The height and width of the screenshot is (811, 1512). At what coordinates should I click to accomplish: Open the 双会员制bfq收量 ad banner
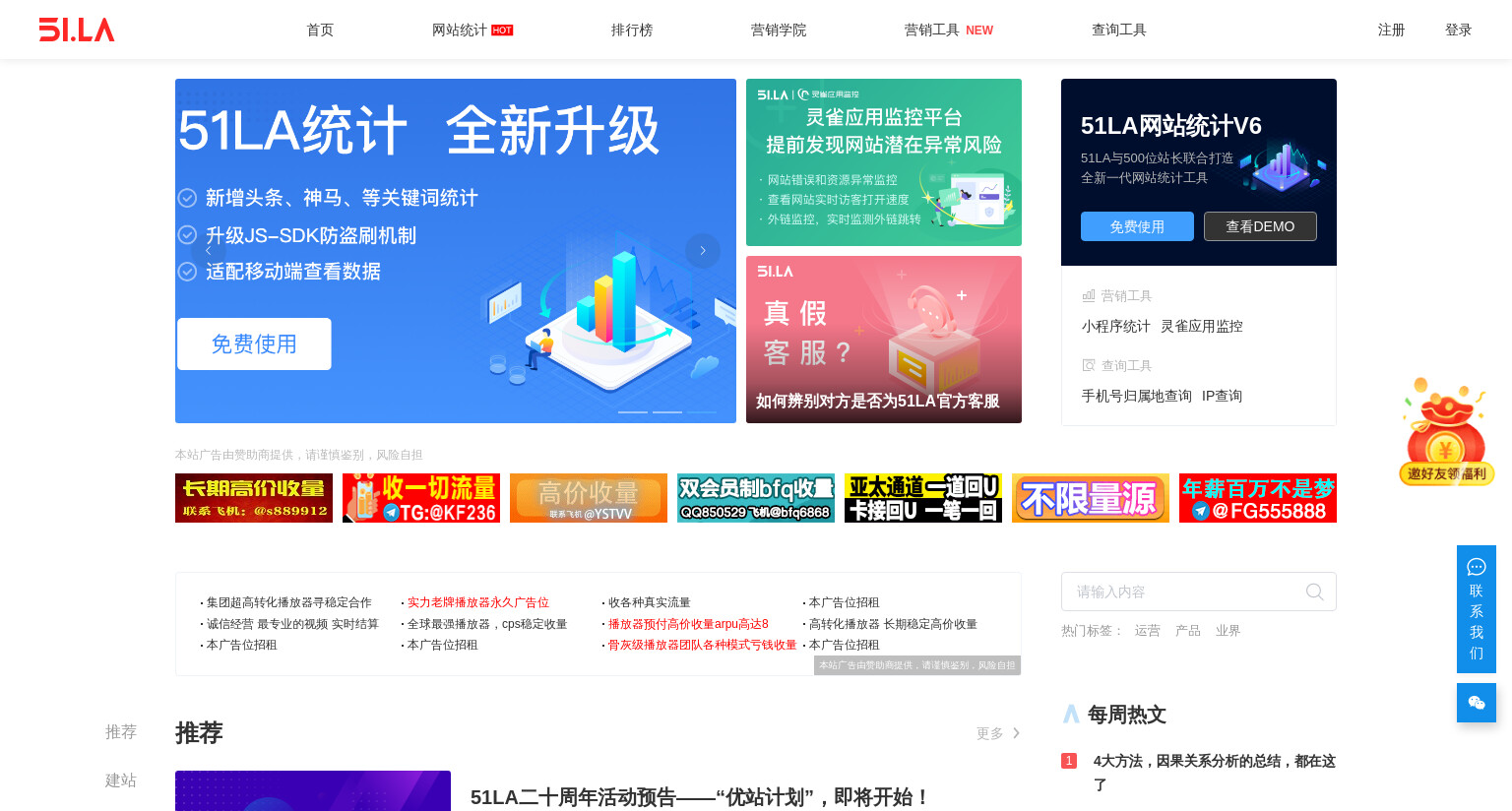[756, 498]
